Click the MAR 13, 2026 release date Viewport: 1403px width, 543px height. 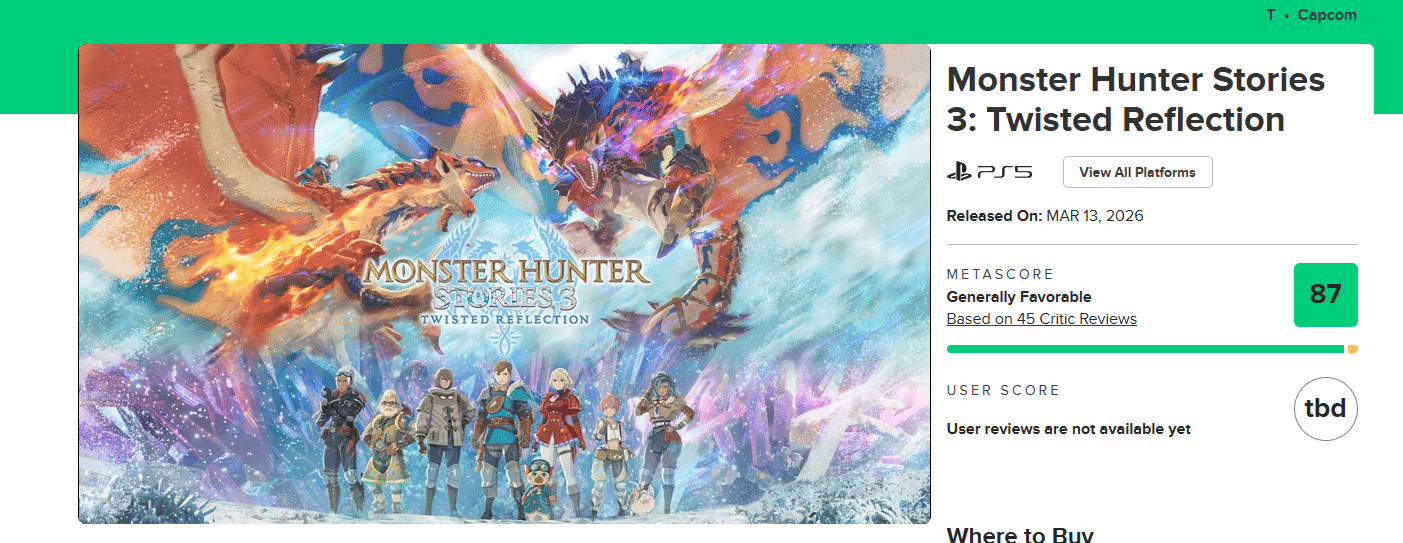pyautogui.click(x=1094, y=216)
